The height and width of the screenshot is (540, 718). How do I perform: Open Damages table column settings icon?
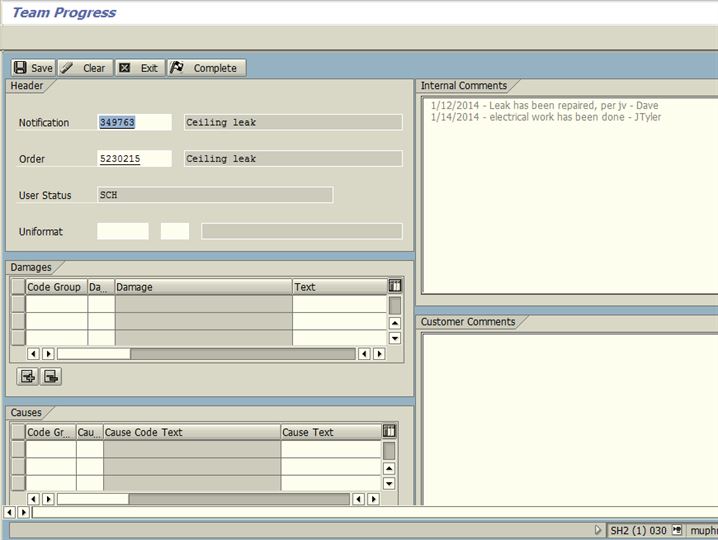click(x=395, y=287)
